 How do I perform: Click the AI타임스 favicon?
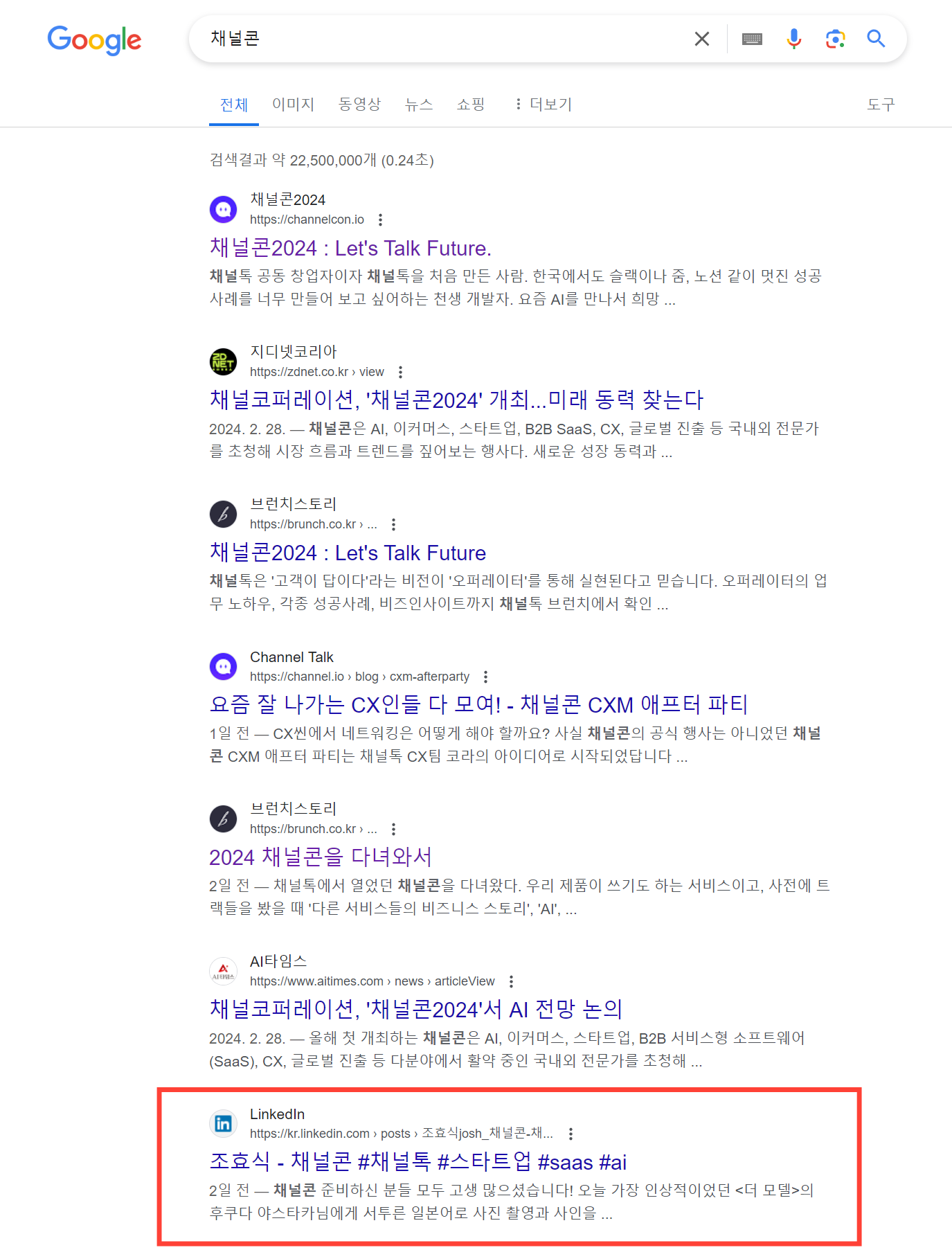coord(223,971)
